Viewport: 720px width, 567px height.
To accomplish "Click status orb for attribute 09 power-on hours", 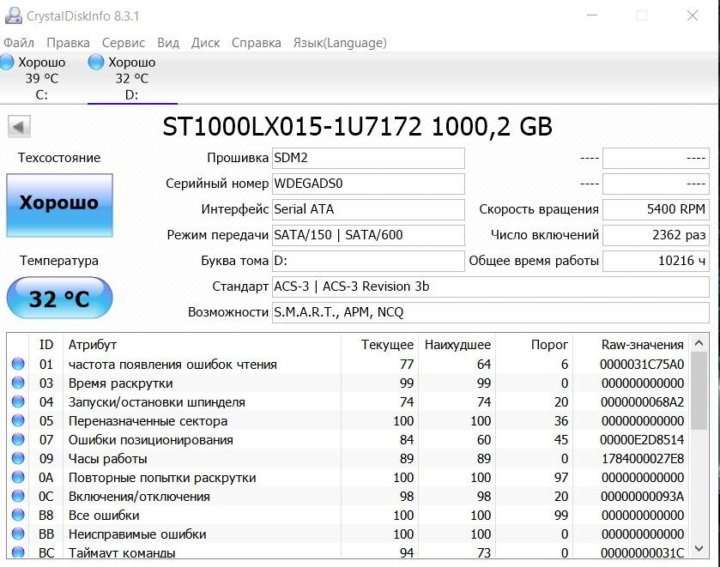I will point(18,460).
